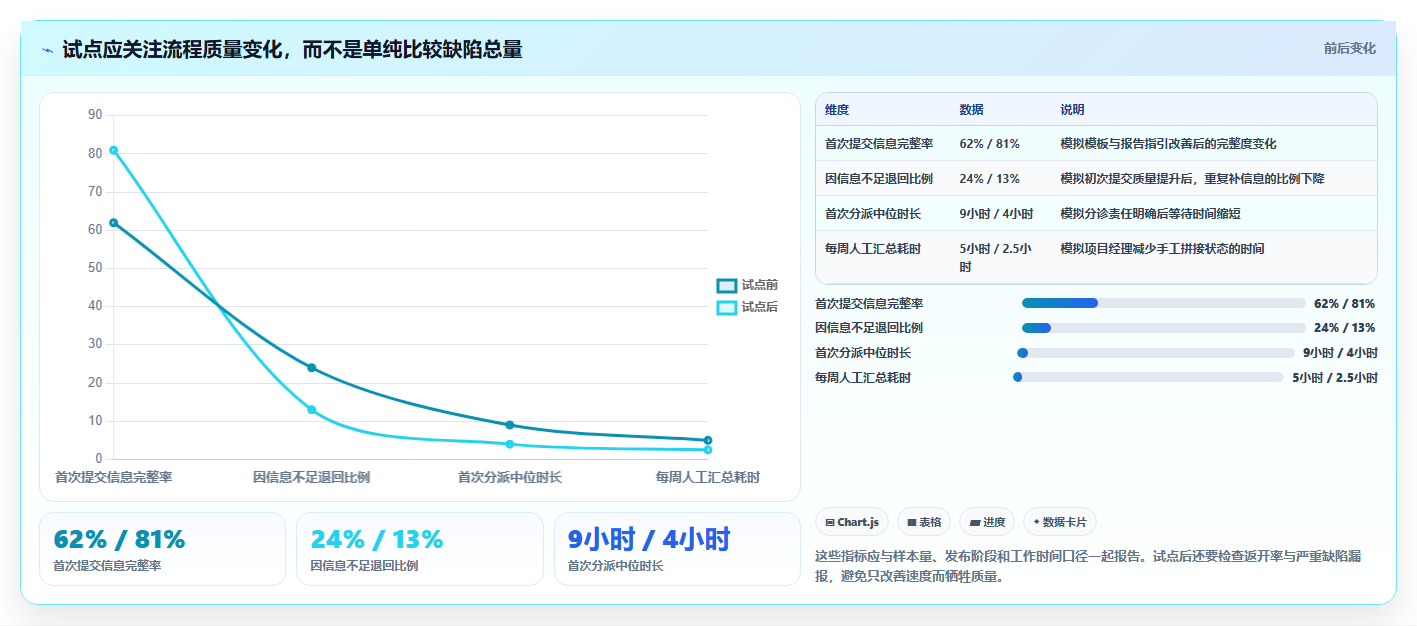The width and height of the screenshot is (1417, 626).
Task: Click the 24% / 13% table value
Action: pyautogui.click(x=989, y=179)
